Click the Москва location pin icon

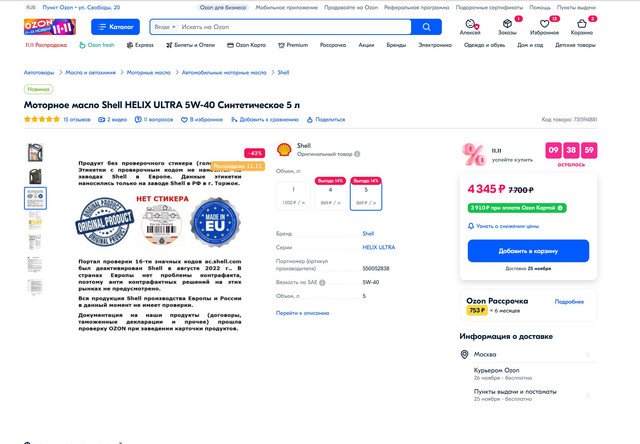pos(464,354)
